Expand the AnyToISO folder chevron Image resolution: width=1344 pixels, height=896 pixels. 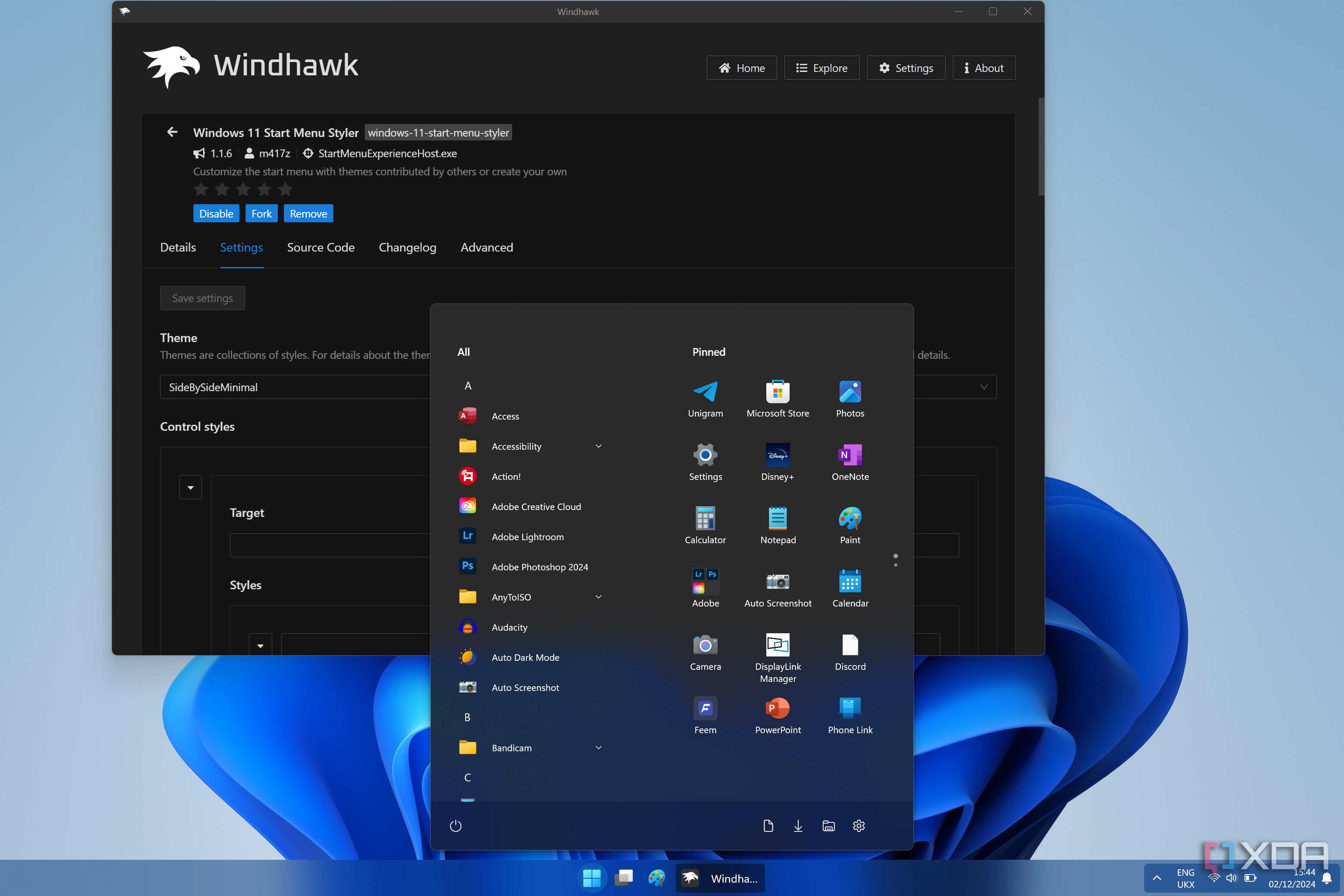[598, 597]
